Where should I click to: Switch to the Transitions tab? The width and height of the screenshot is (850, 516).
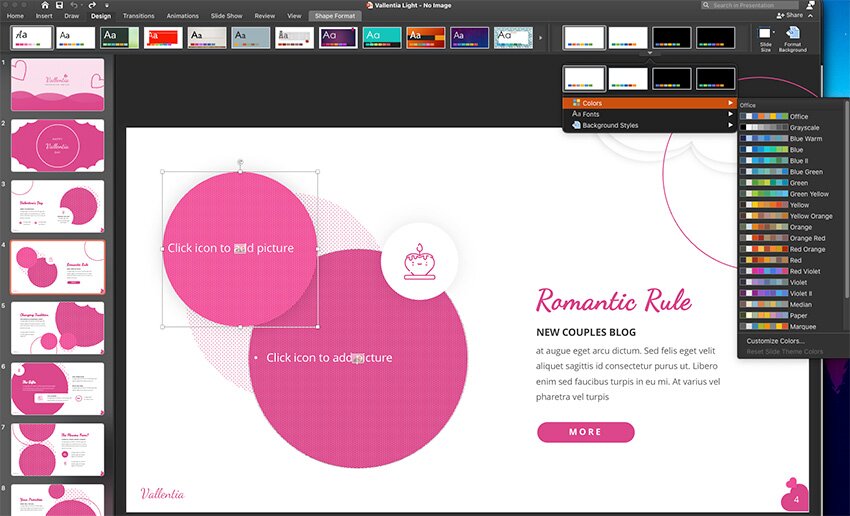(139, 16)
